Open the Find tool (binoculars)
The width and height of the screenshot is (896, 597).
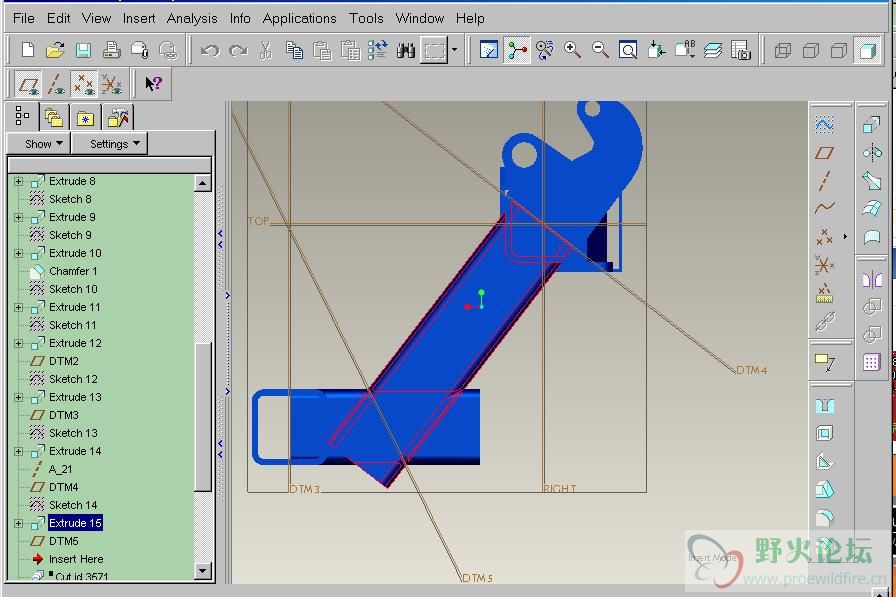pyautogui.click(x=406, y=51)
